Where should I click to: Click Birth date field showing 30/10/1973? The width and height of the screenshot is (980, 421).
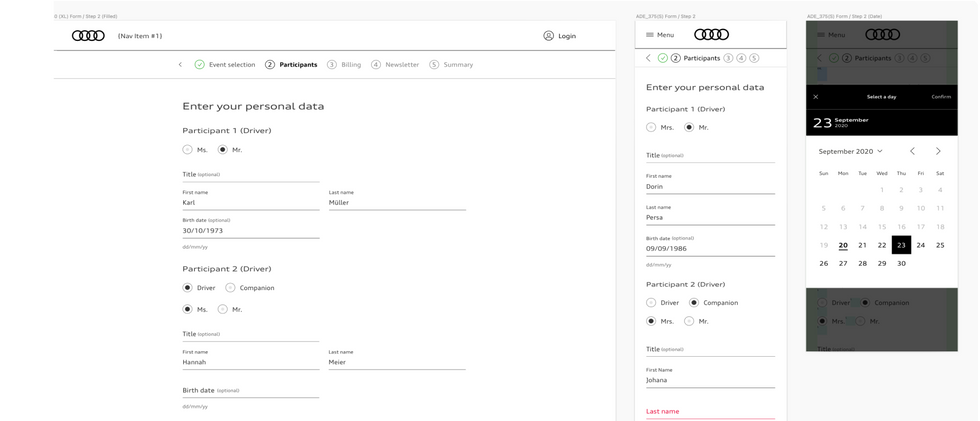click(x=251, y=228)
